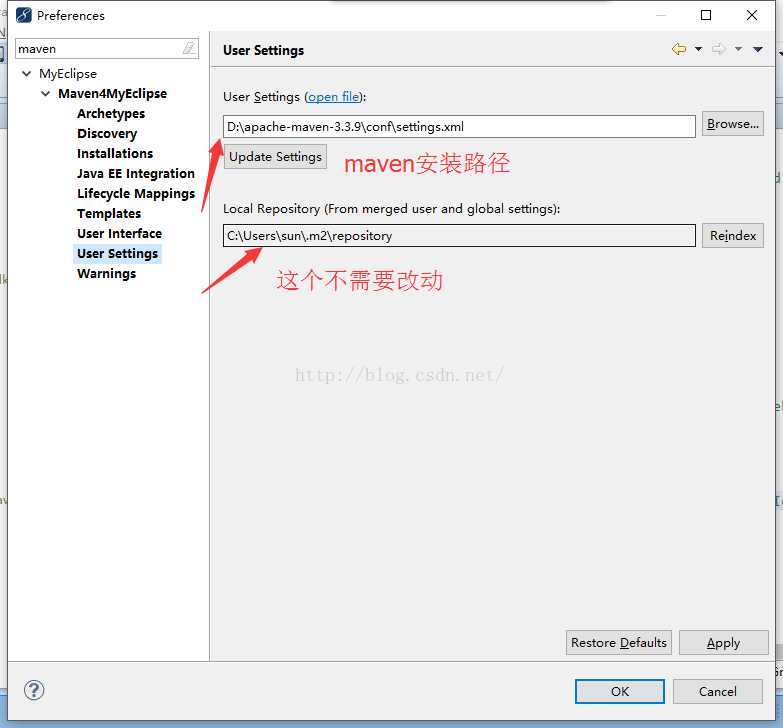Select Maven4MyEclipse tree item label
Image resolution: width=783 pixels, height=728 pixels.
112,93
